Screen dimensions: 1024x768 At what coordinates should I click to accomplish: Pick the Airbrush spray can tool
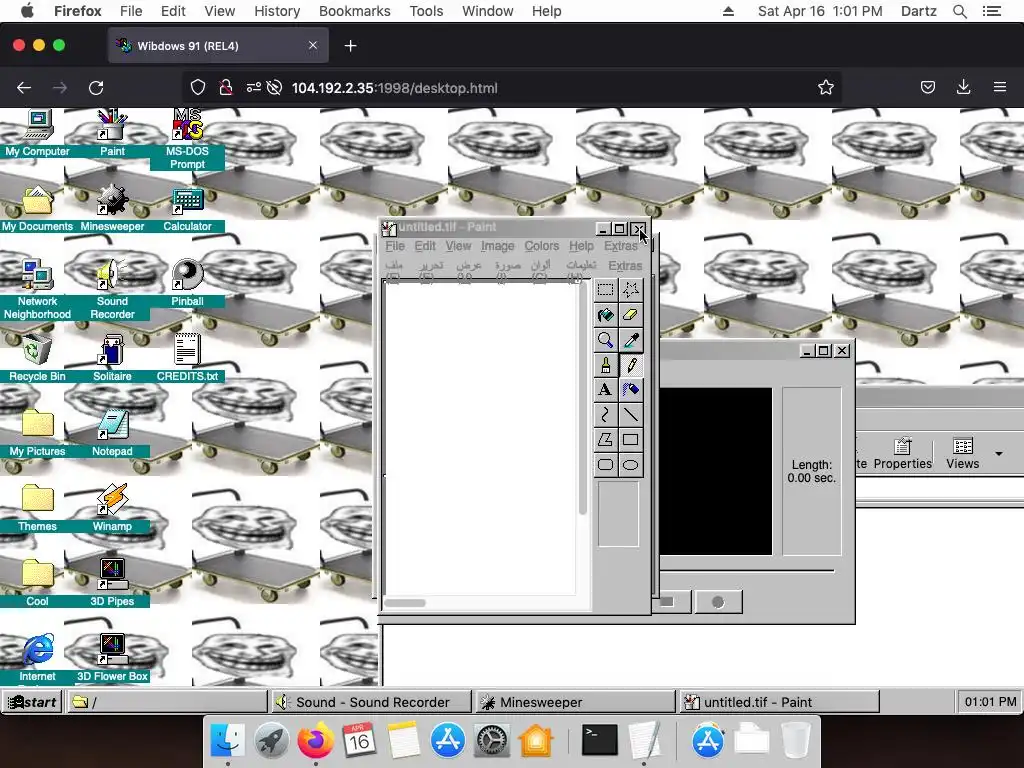click(631, 390)
